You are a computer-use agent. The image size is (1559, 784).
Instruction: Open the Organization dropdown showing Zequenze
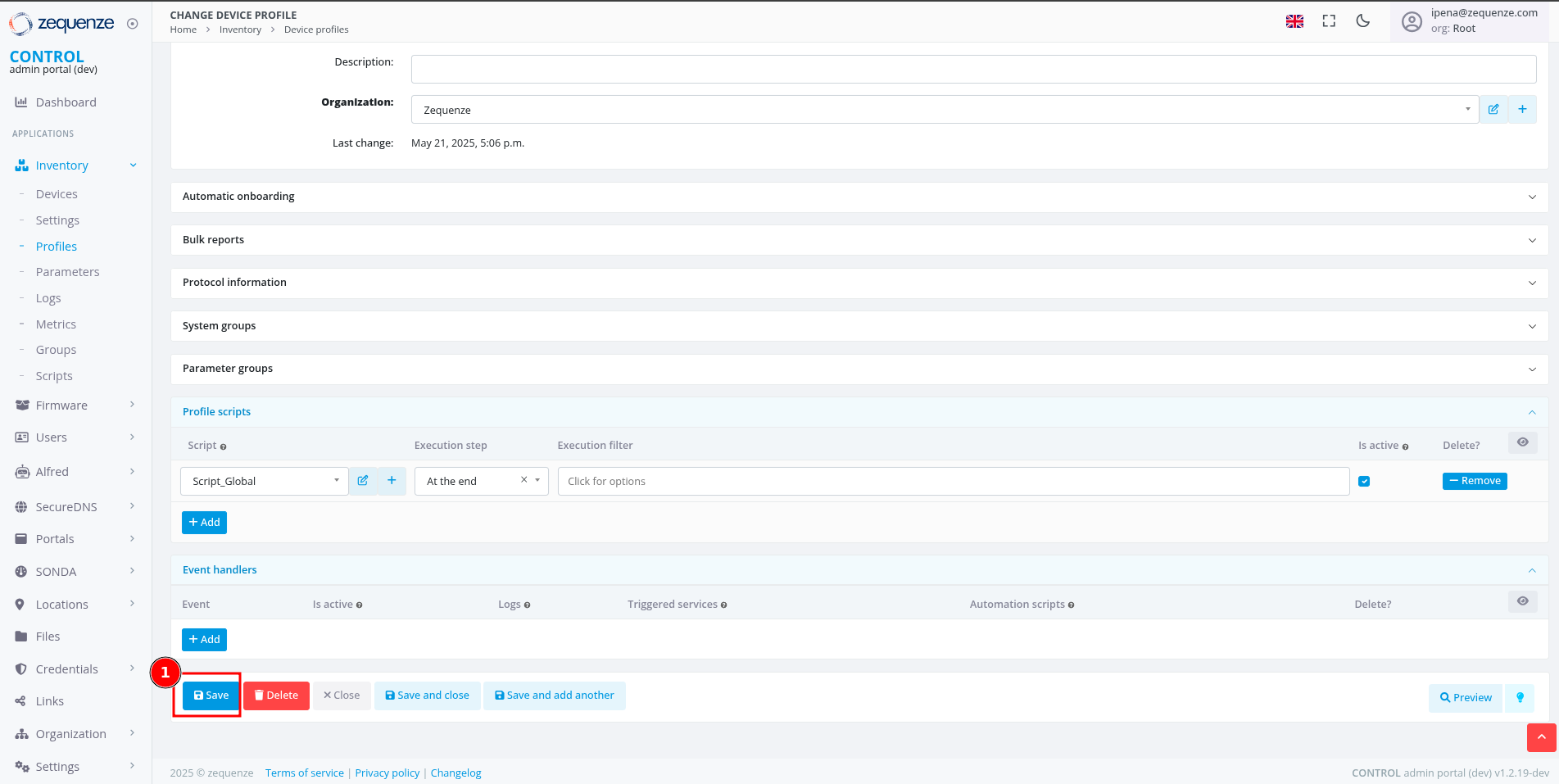pos(944,110)
